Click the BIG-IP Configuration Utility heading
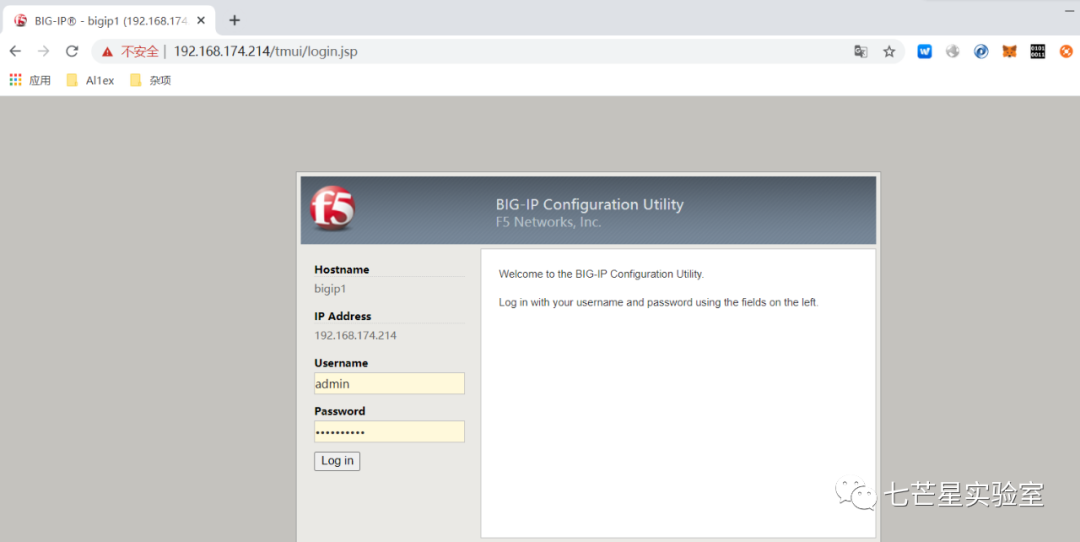Viewport: 1080px width, 542px height. click(x=590, y=205)
